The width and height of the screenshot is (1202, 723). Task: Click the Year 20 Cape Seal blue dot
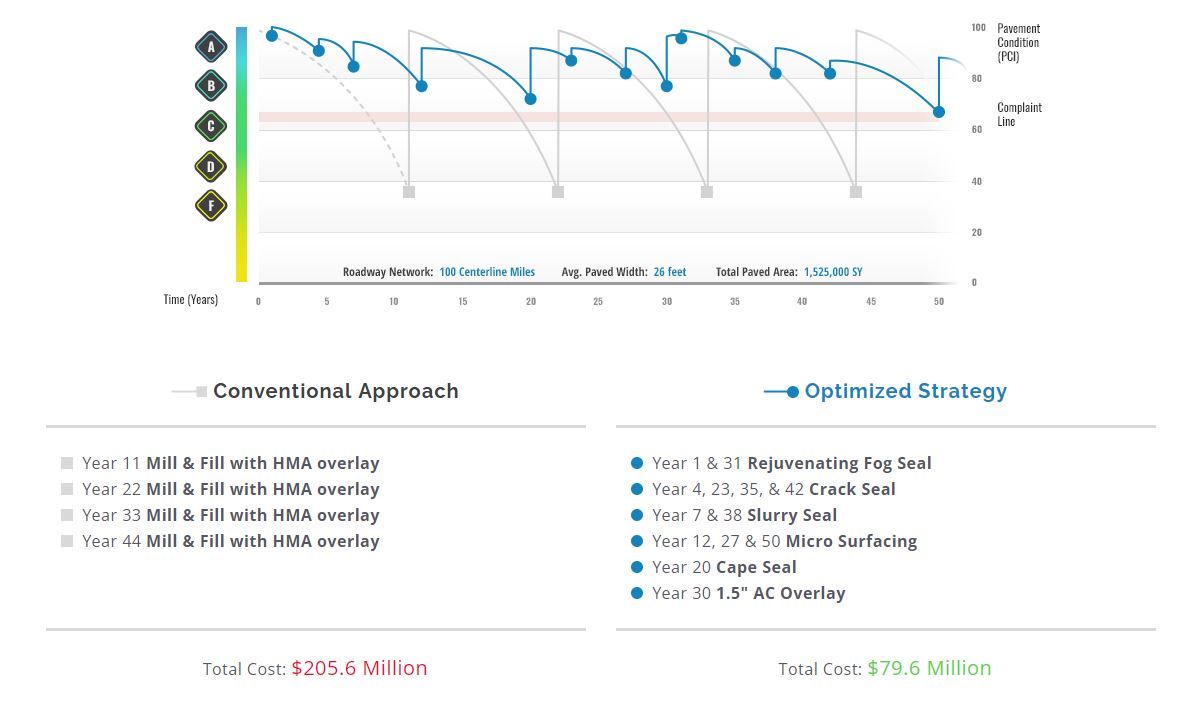[531, 99]
